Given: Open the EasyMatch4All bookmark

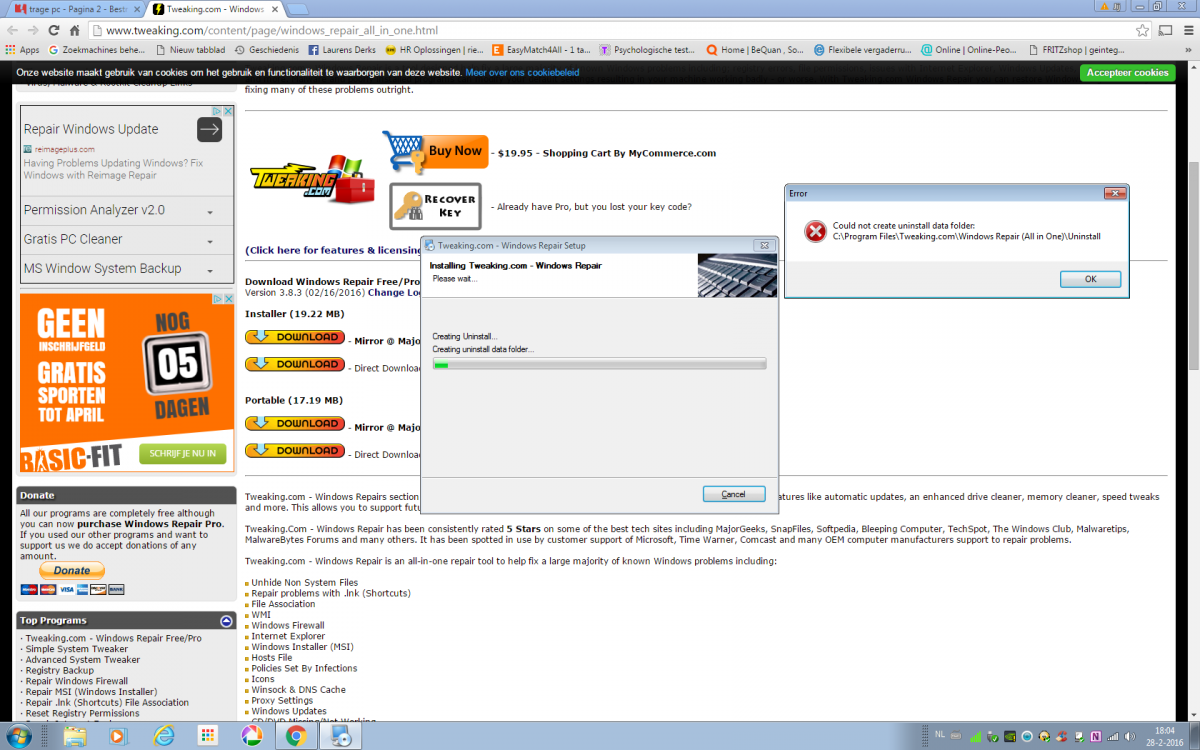Looking at the screenshot, I should click(541, 49).
